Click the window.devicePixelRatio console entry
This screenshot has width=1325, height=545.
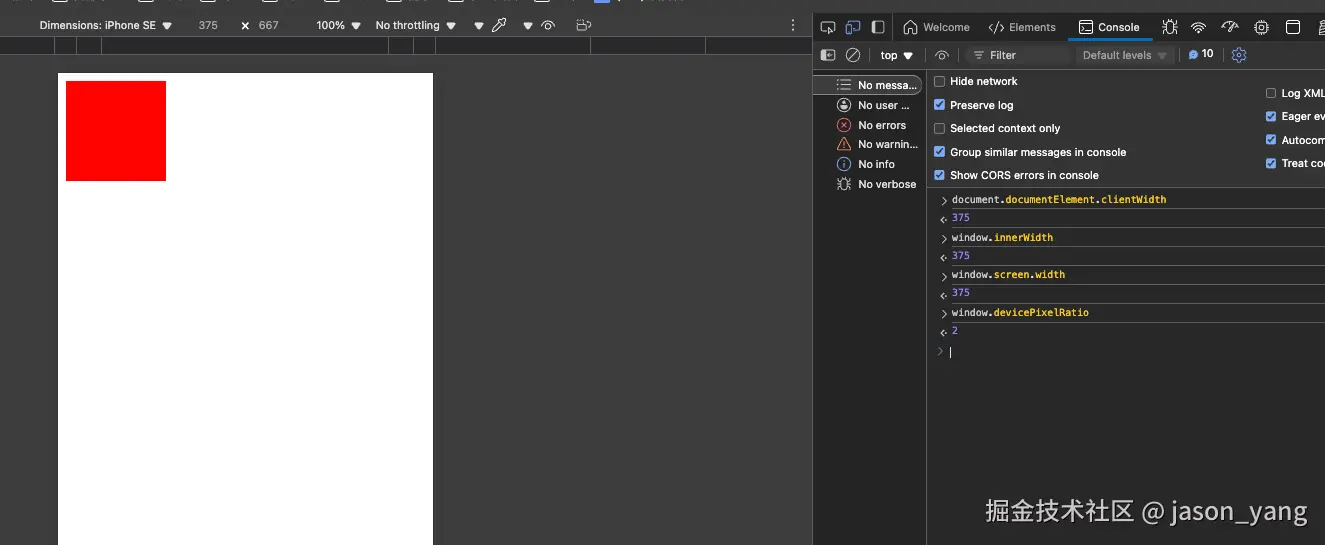point(1020,312)
